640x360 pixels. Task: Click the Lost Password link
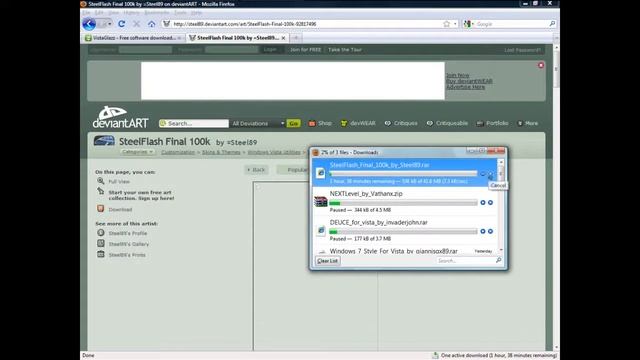pos(522,50)
